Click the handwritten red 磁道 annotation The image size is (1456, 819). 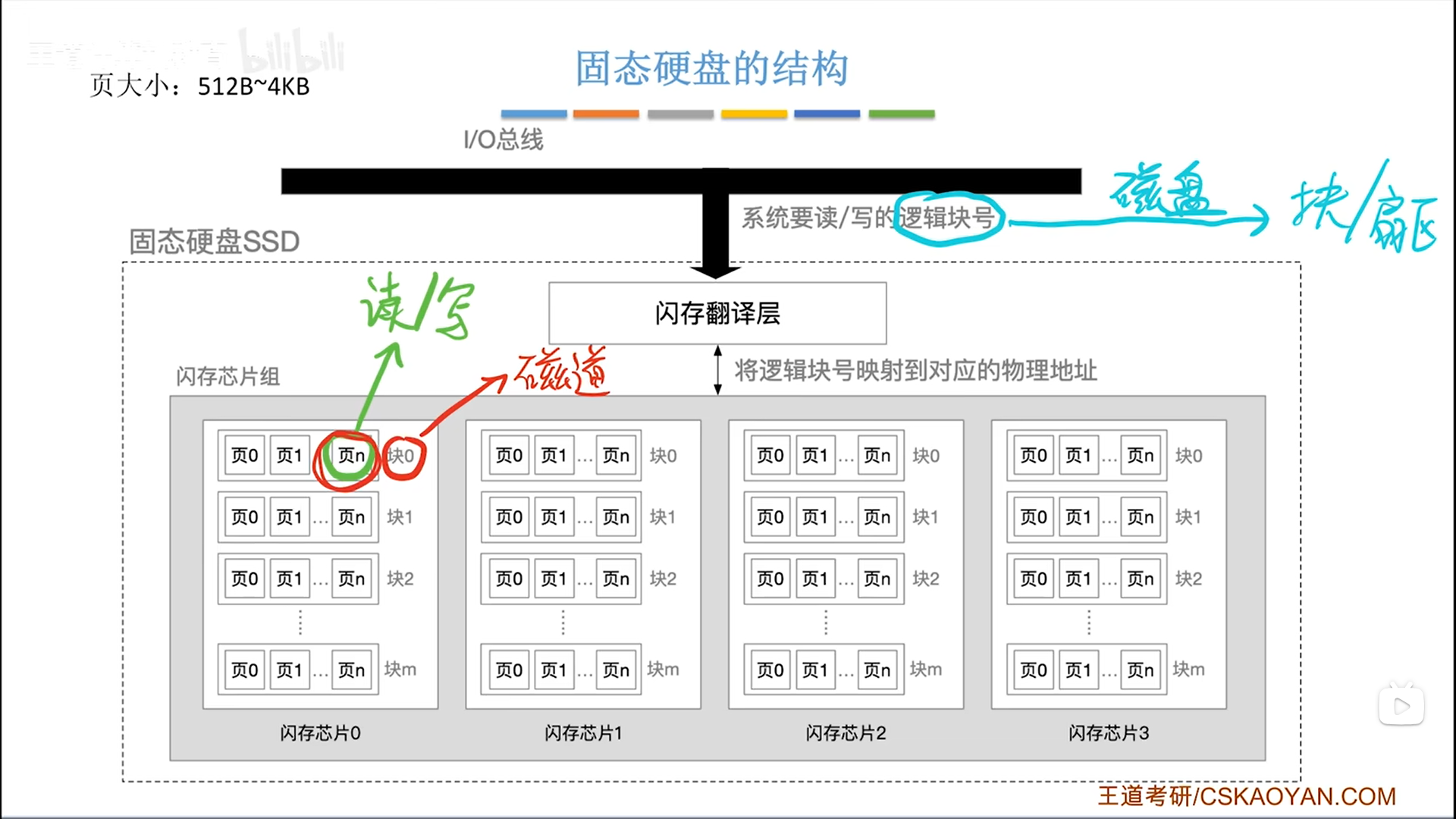click(561, 372)
